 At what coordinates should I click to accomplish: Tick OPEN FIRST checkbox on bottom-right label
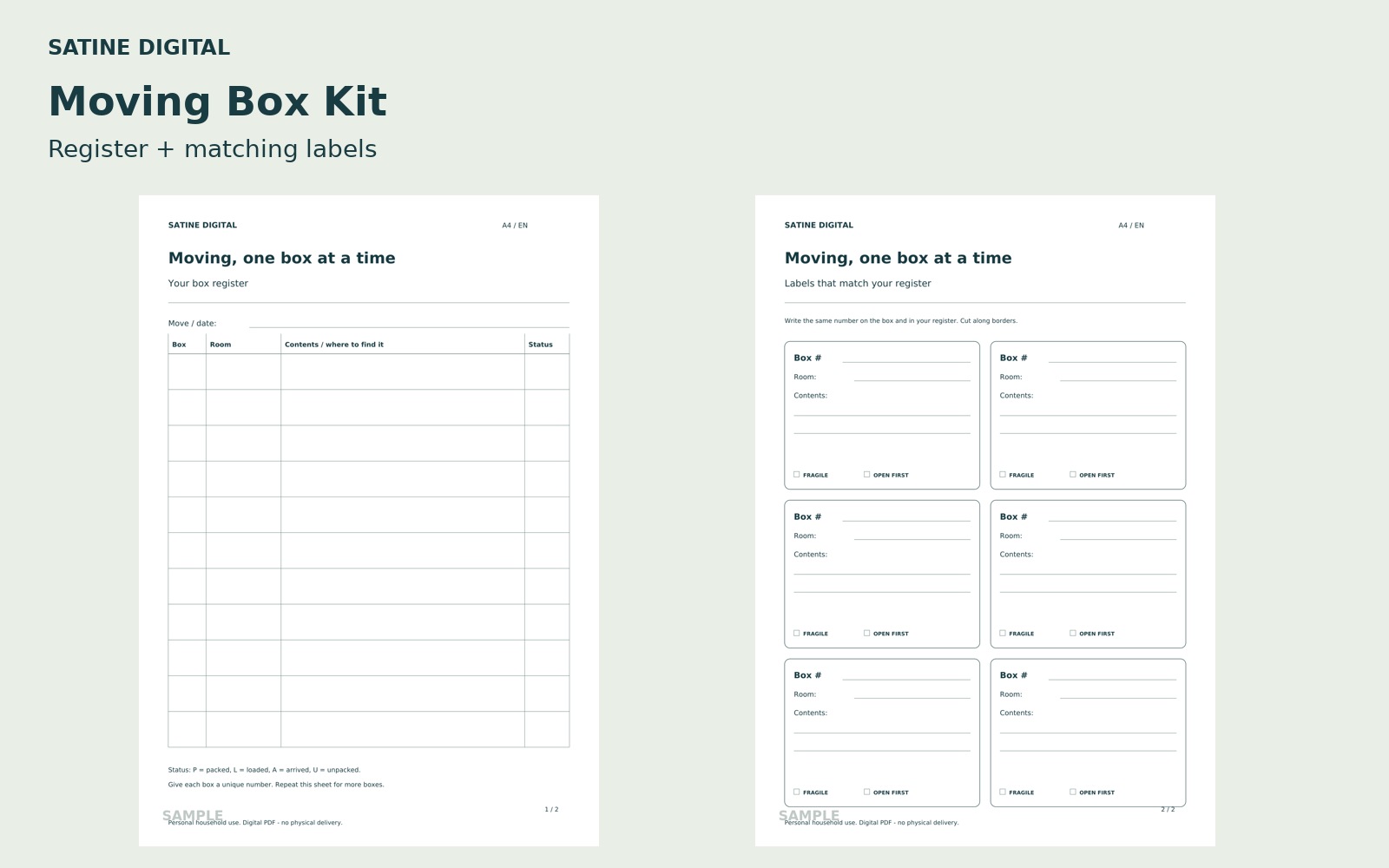[x=1072, y=792]
